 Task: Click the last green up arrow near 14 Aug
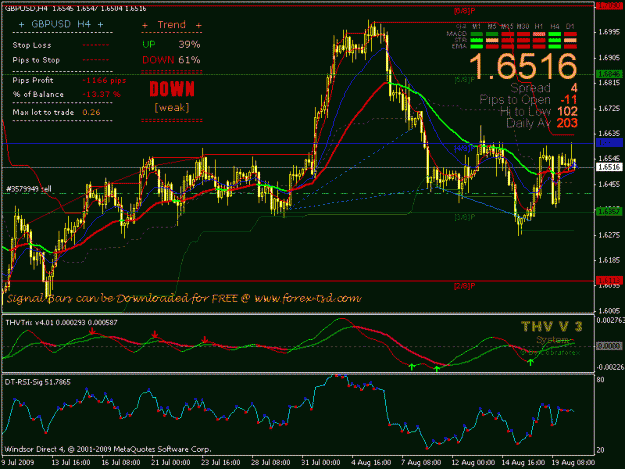click(531, 362)
